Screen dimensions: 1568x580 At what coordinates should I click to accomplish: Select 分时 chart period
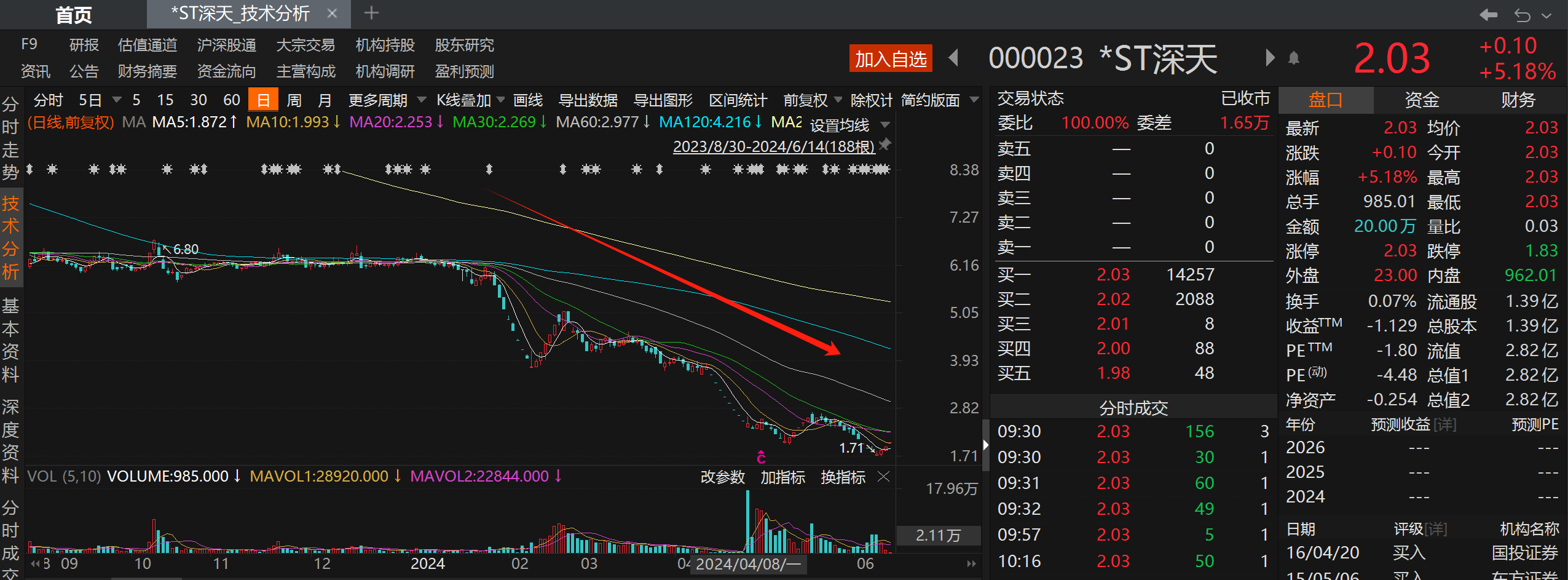49,100
